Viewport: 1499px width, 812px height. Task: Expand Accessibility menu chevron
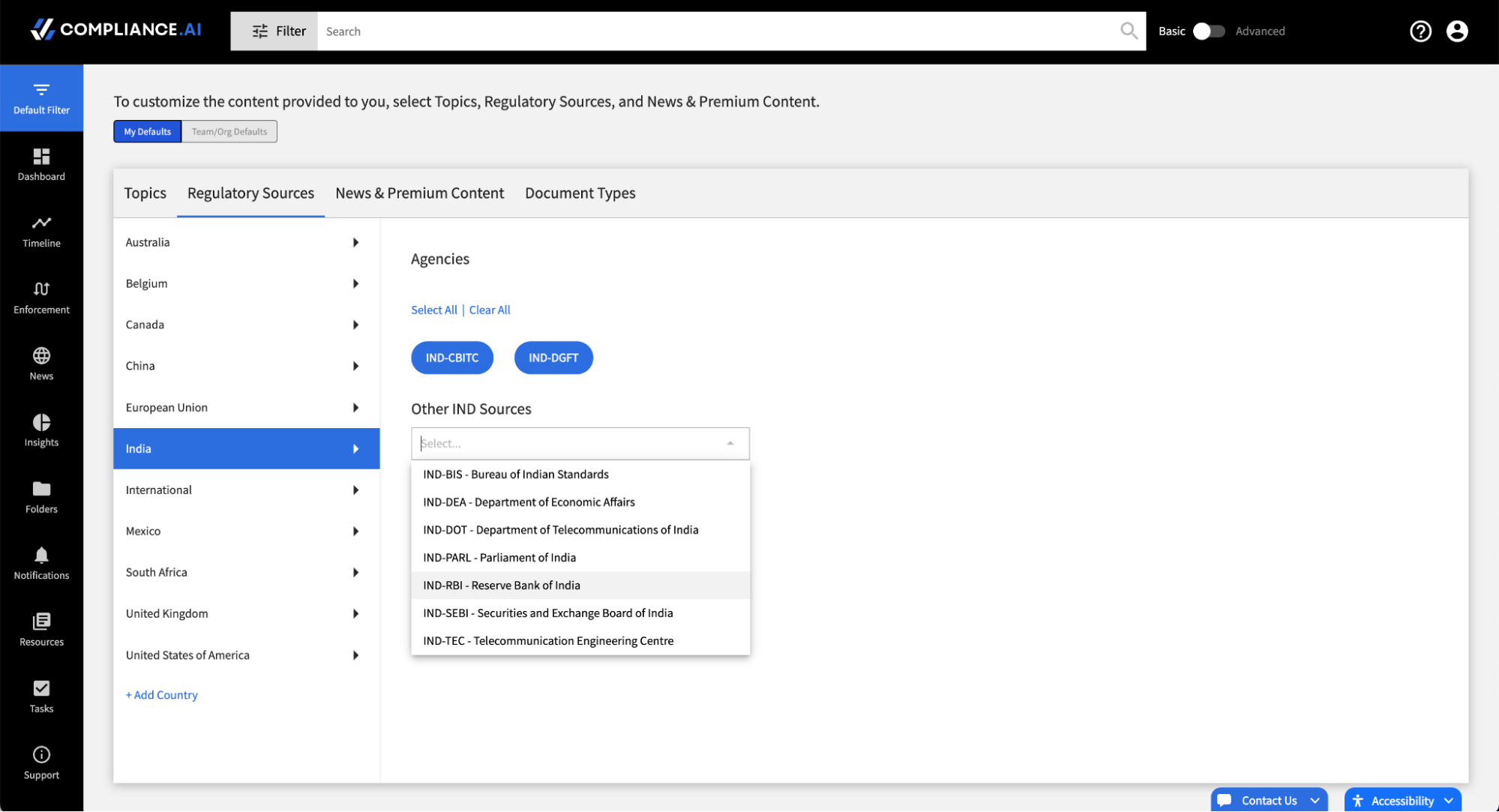point(1449,801)
